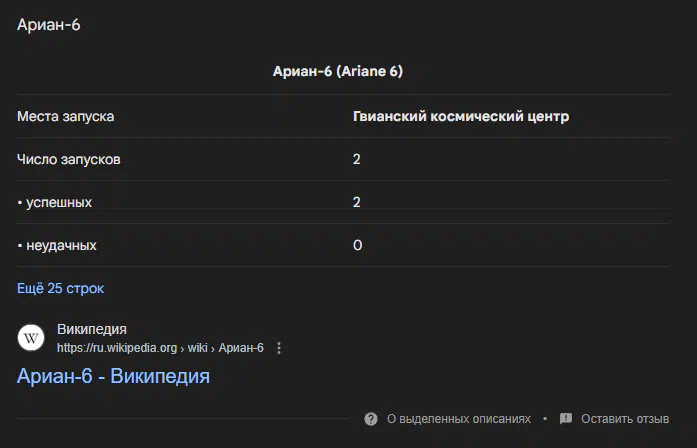Click "Оставить отзыв" to leave feedback
This screenshot has height=448, width=697.
coord(624,419)
